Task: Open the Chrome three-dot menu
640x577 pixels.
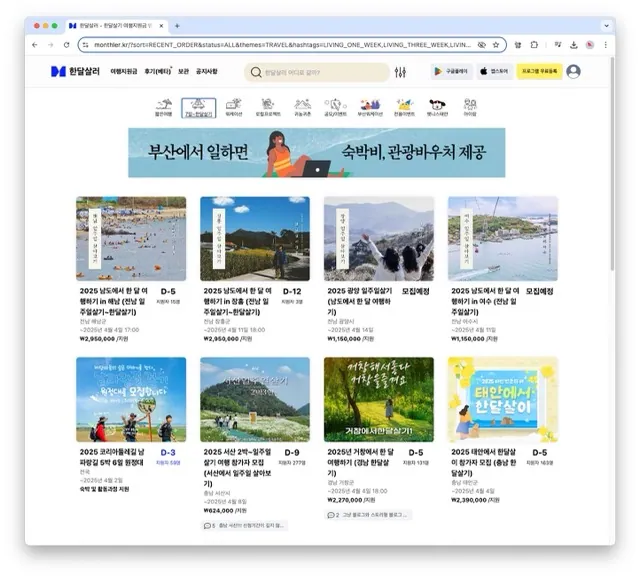Action: (x=606, y=45)
